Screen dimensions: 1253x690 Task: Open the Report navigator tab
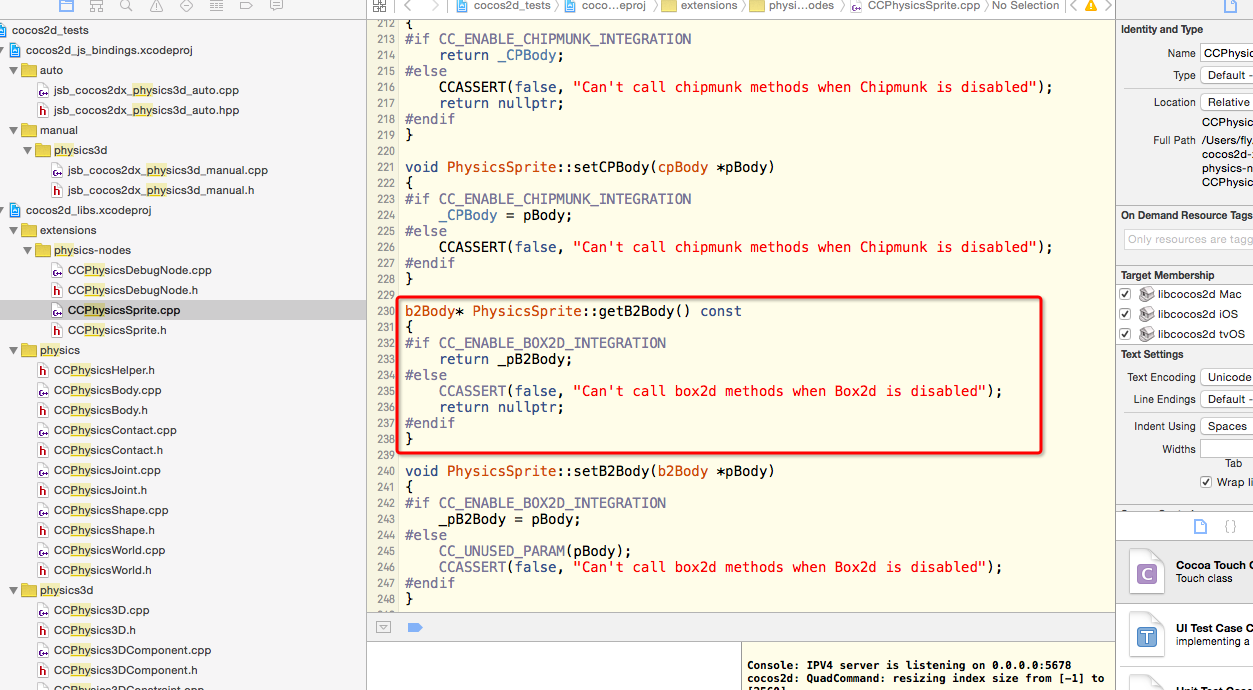coord(276,5)
